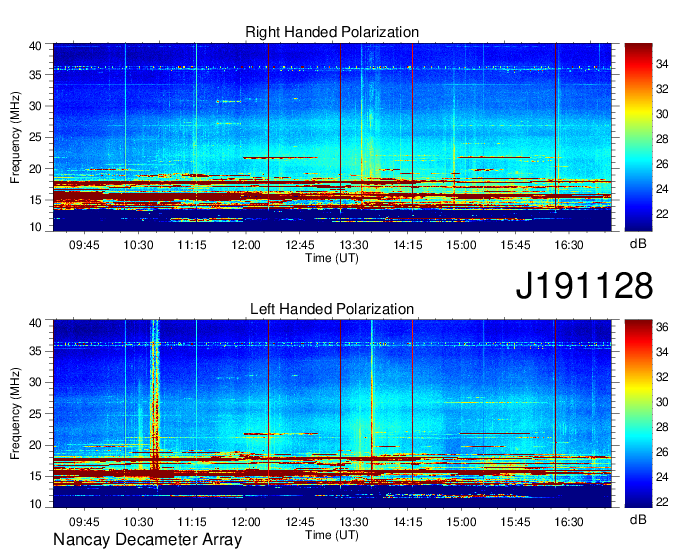Click the '12:00' time tick under Right Handed plot
The image size is (680, 552).
246,245
